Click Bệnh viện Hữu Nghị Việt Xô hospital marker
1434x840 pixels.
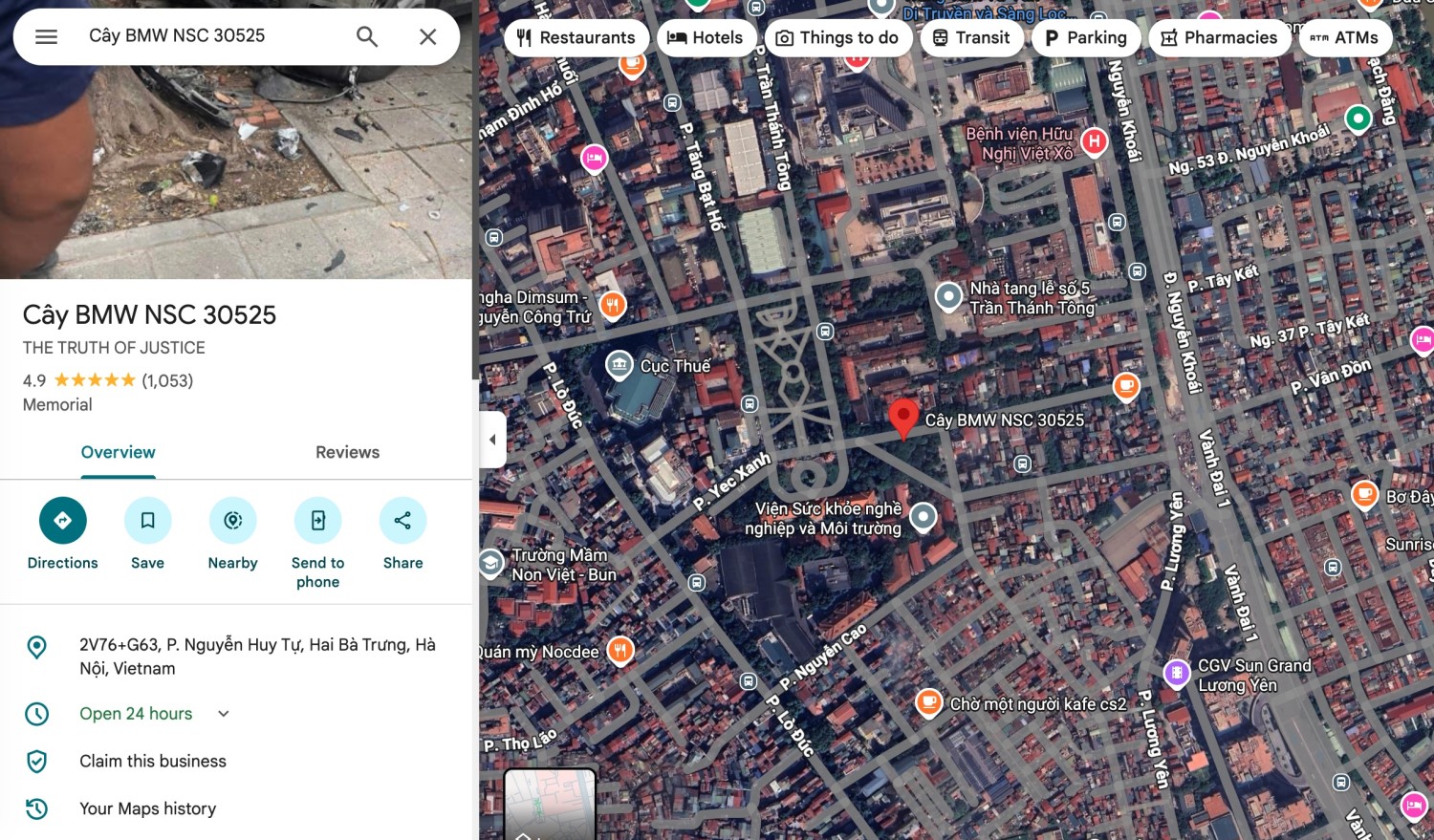(x=1094, y=142)
